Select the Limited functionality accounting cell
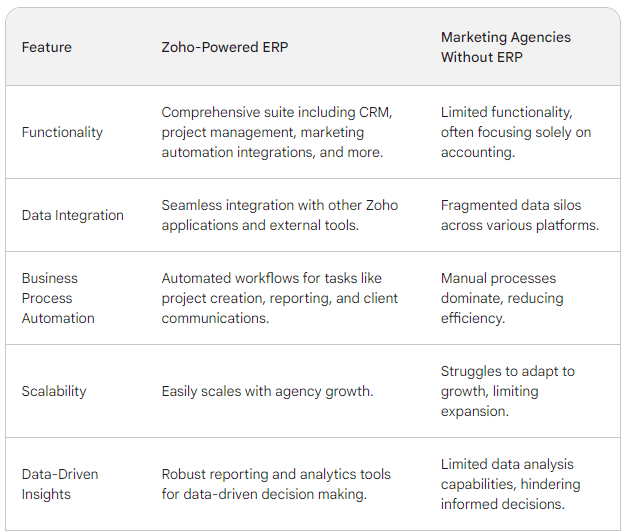Viewport: 625px width, 531px height. click(x=516, y=132)
